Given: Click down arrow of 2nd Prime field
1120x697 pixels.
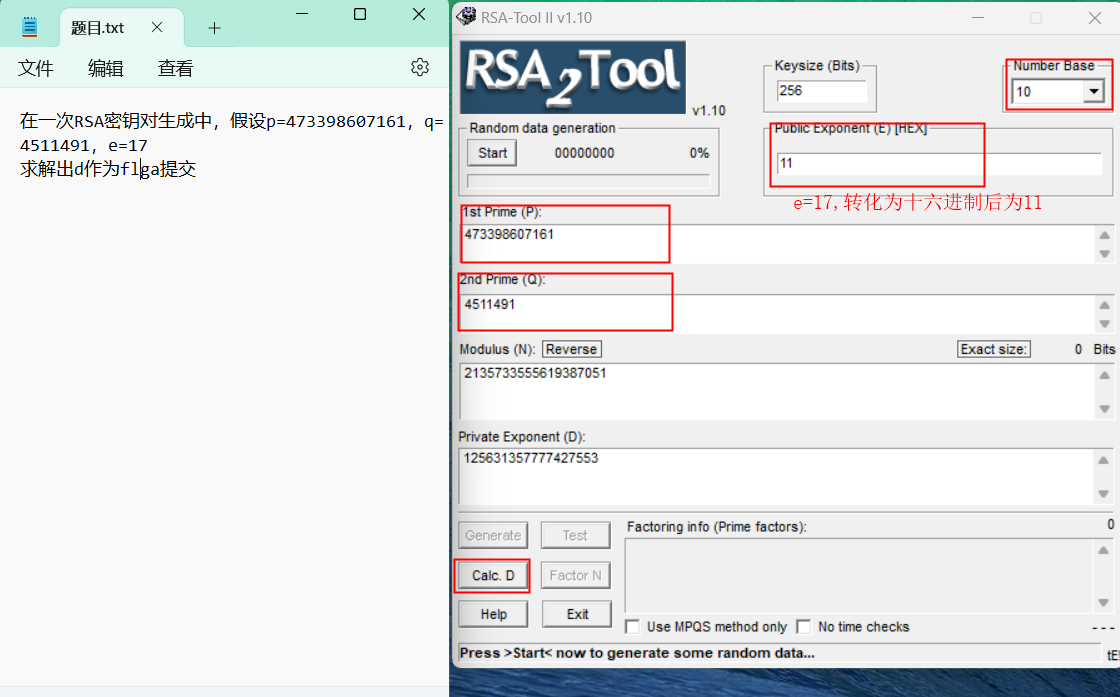Looking at the screenshot, I should pyautogui.click(x=1104, y=324).
